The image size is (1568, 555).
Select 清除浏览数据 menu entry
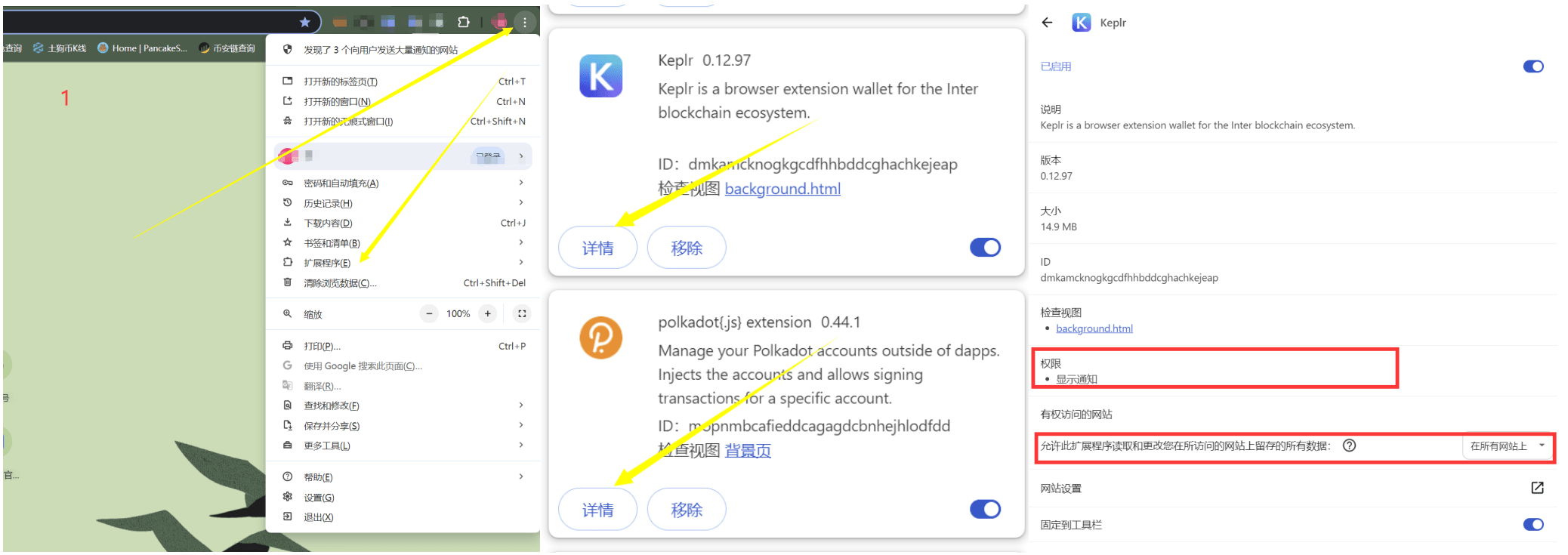click(x=403, y=282)
